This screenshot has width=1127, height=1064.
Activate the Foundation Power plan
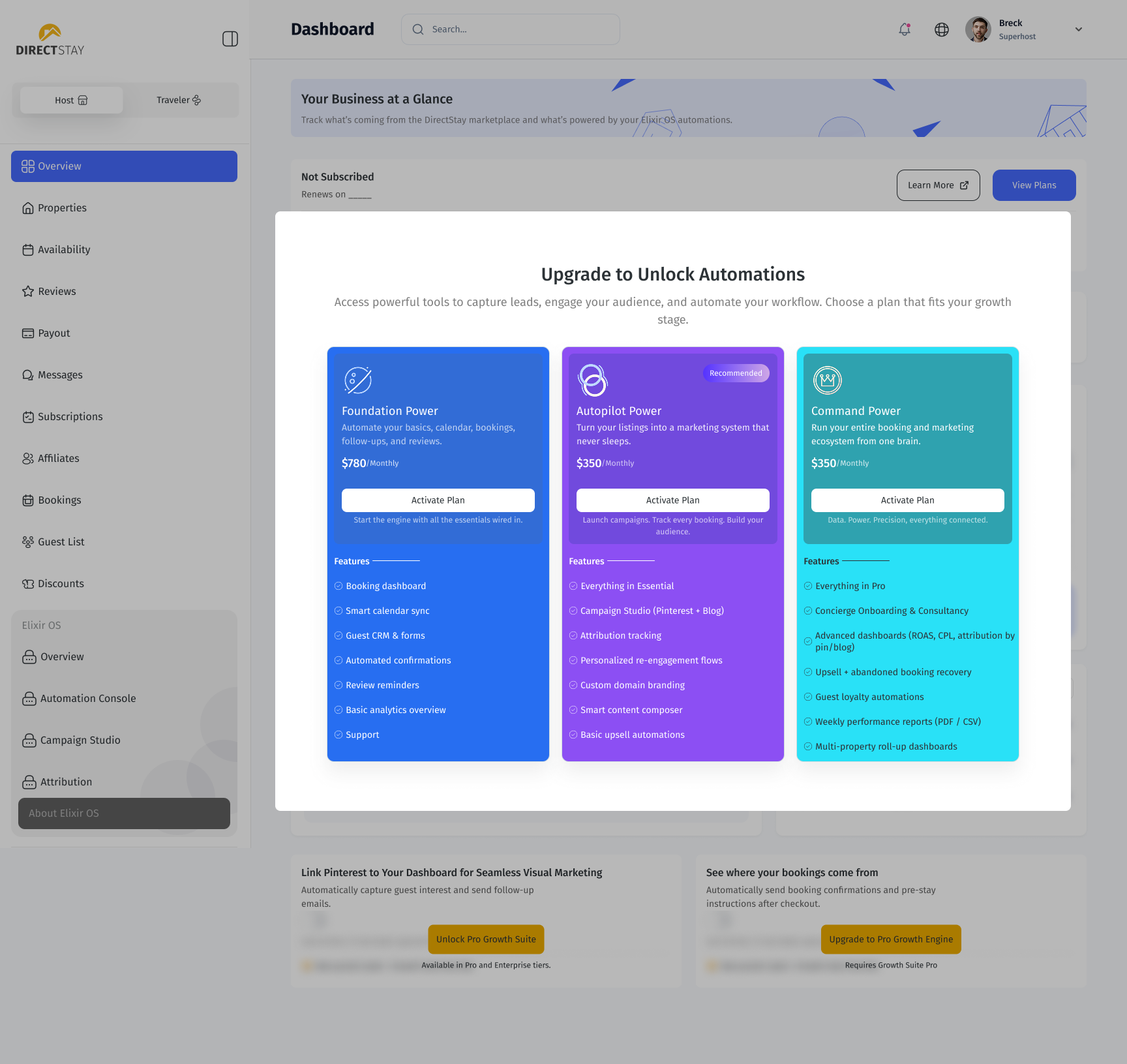(438, 500)
